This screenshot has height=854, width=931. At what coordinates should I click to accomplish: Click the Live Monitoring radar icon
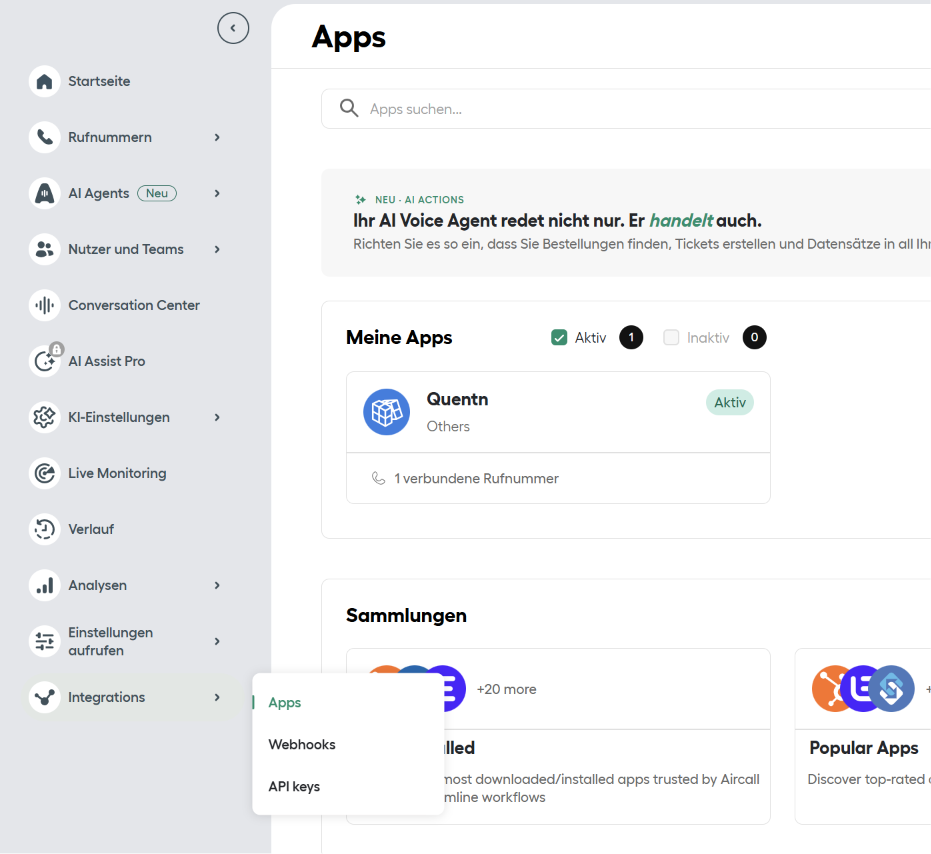[x=45, y=473]
